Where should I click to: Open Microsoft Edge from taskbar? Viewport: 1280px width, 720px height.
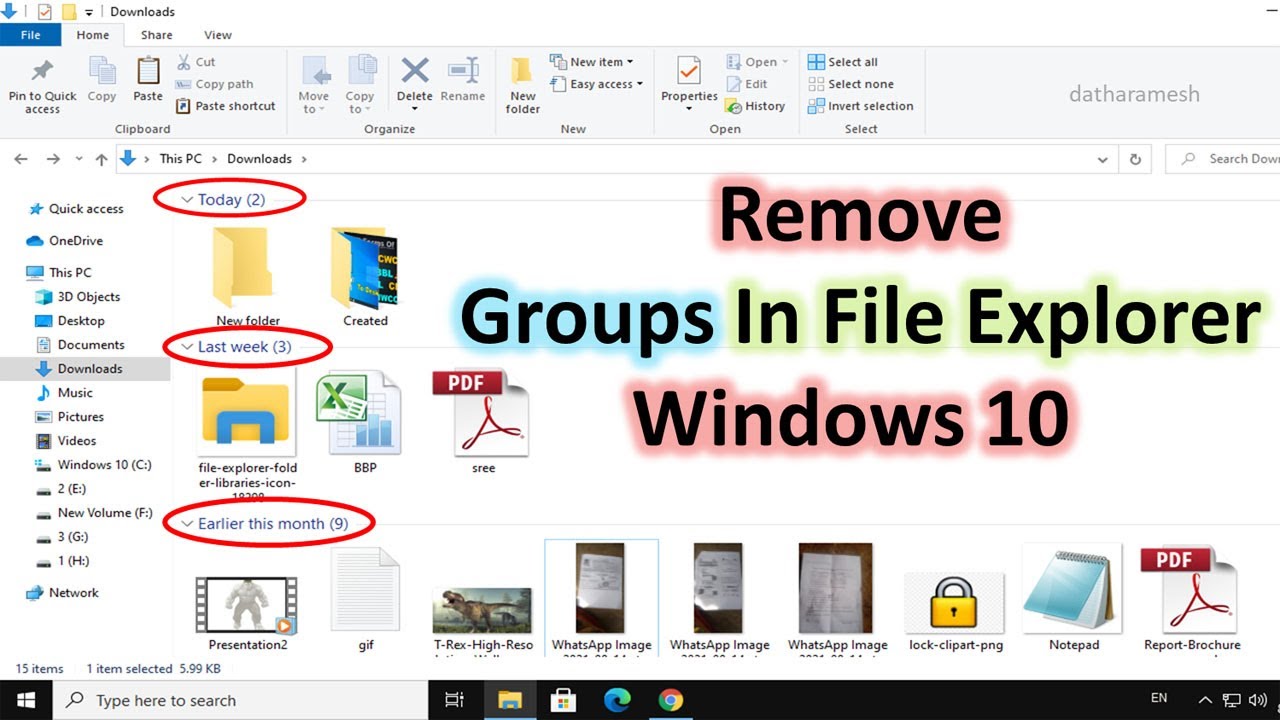click(x=617, y=700)
